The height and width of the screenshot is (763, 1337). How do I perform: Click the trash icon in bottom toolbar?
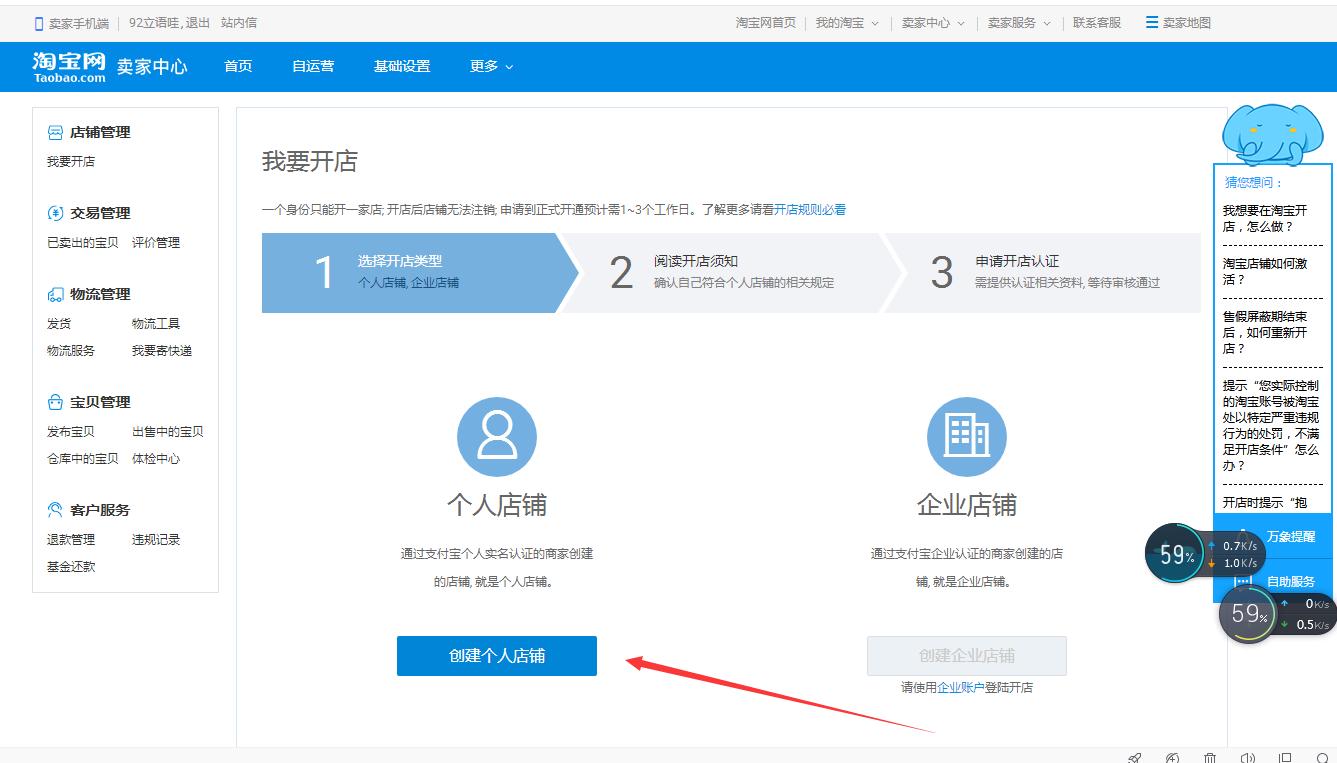(1210, 758)
